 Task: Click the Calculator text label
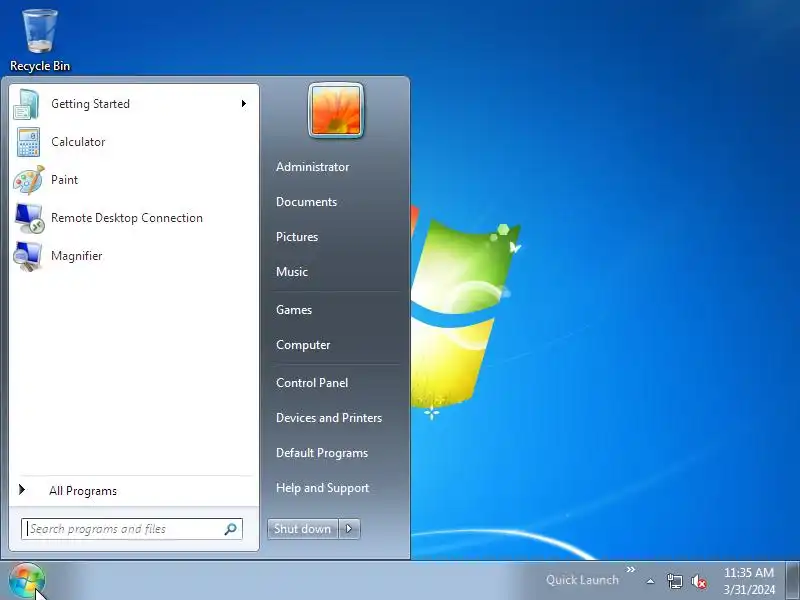[78, 142]
